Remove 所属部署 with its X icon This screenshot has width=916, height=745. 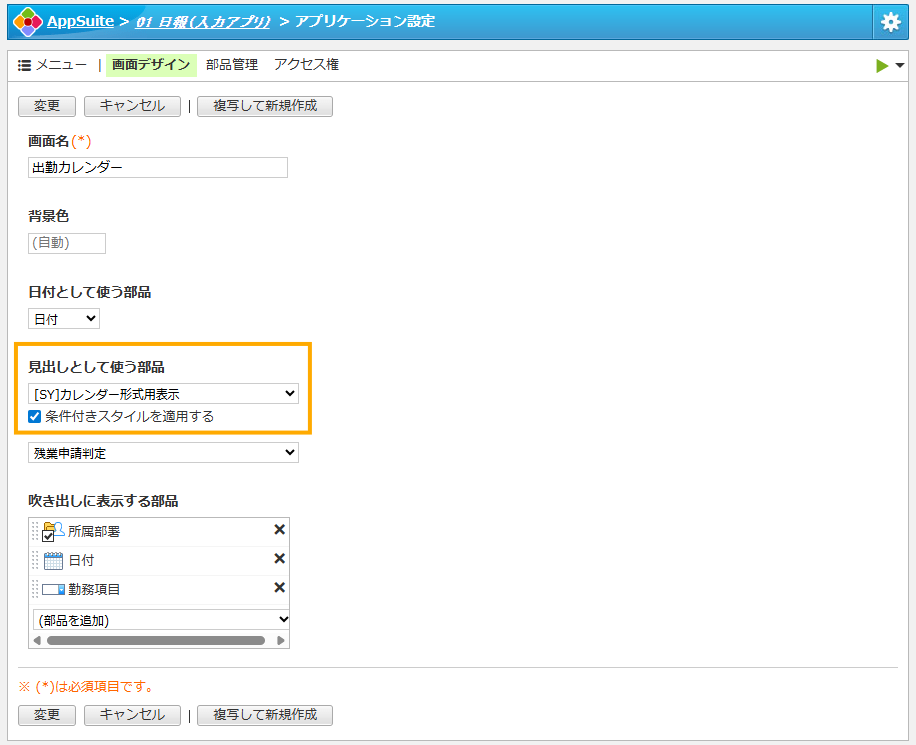[280, 530]
